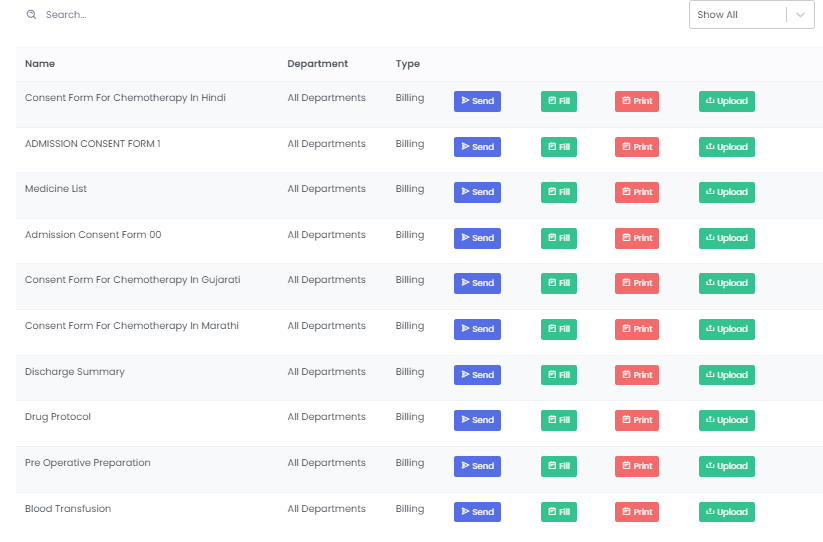Print the Medicine List form
Screen dimensions: 823x542
[x=637, y=192]
